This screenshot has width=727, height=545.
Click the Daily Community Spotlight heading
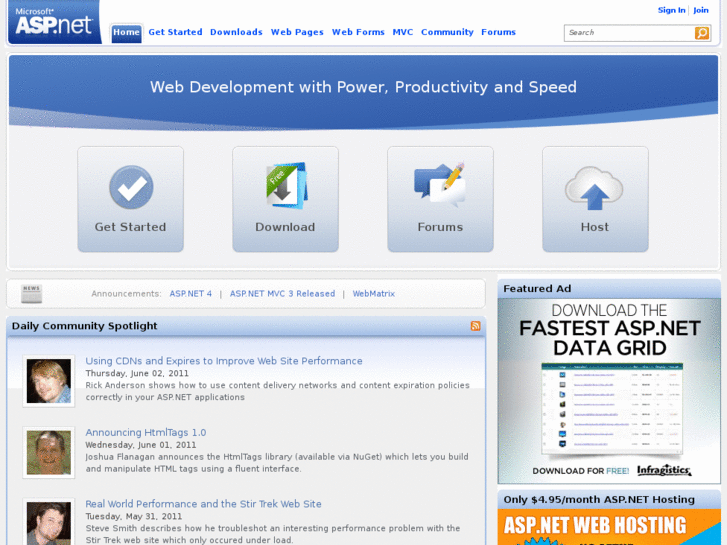(84, 326)
